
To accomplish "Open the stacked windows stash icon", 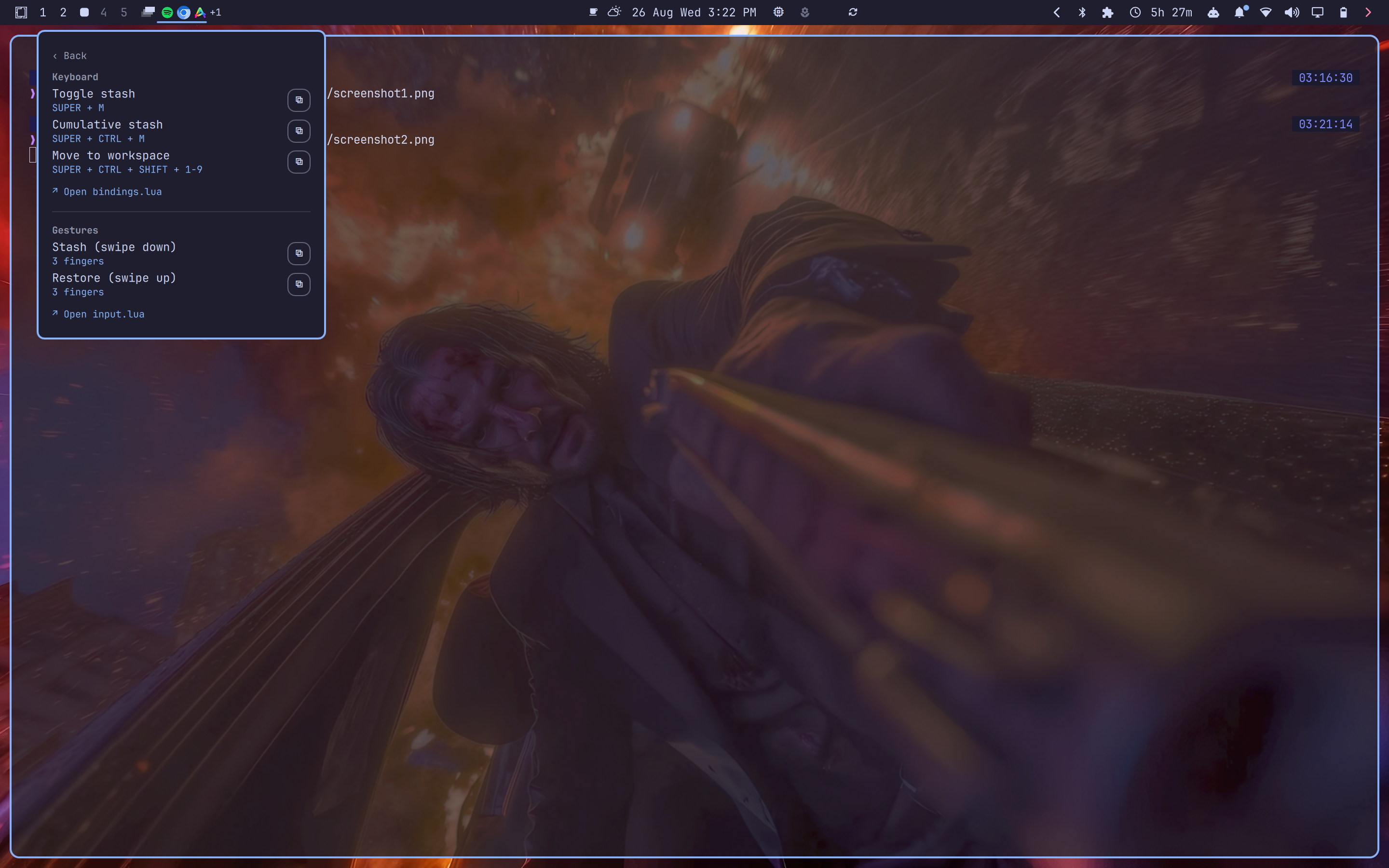I will [148, 12].
